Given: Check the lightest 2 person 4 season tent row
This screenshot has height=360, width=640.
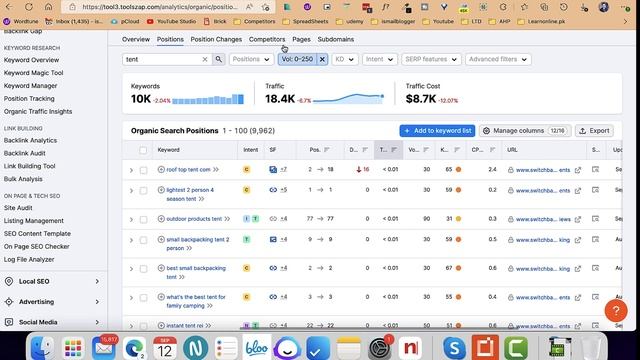Looking at the screenshot, I should point(143,191).
